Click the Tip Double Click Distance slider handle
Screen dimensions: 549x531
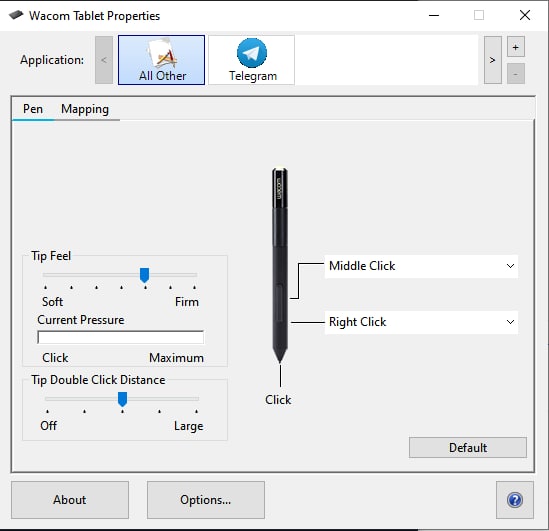coord(122,399)
